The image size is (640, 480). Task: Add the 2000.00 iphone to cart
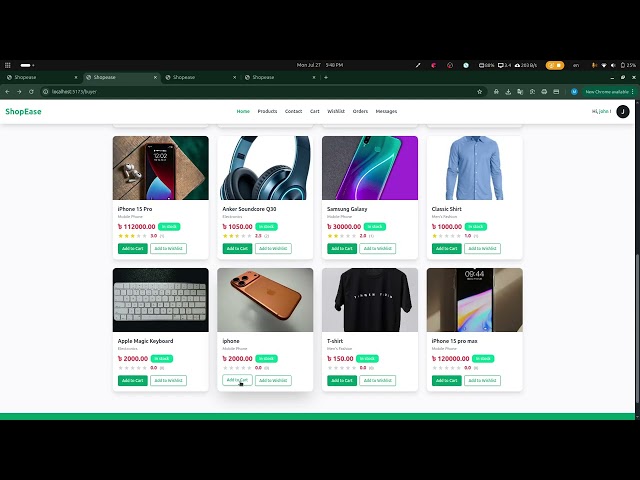[x=237, y=380]
